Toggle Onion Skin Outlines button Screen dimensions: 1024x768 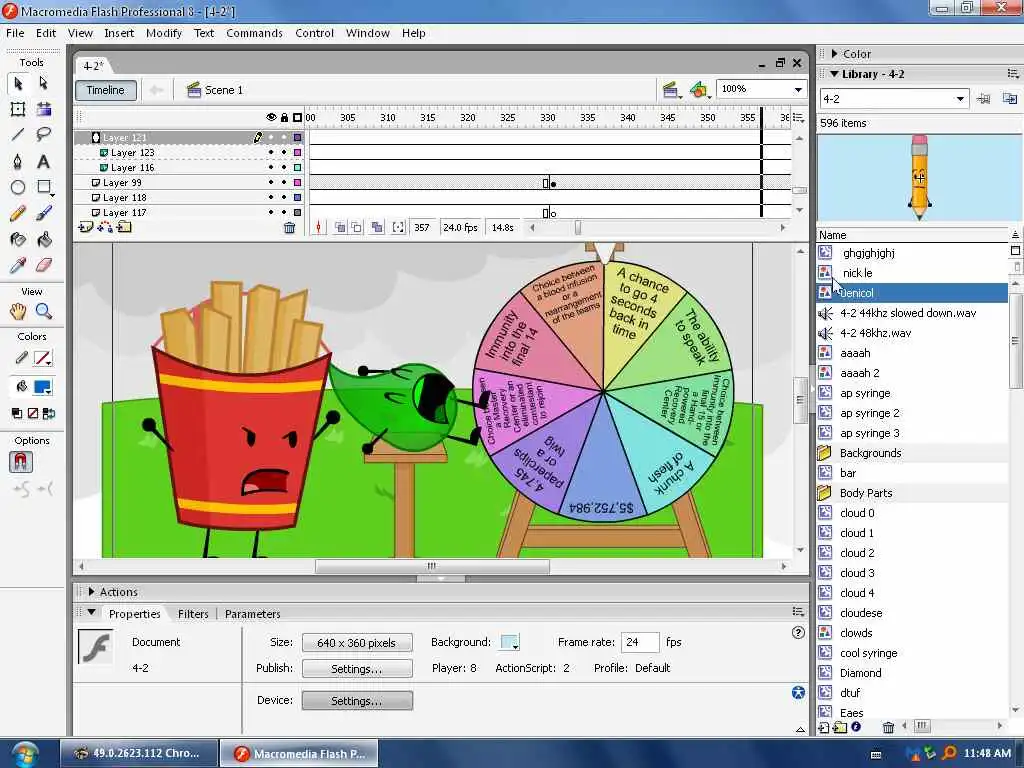357,227
